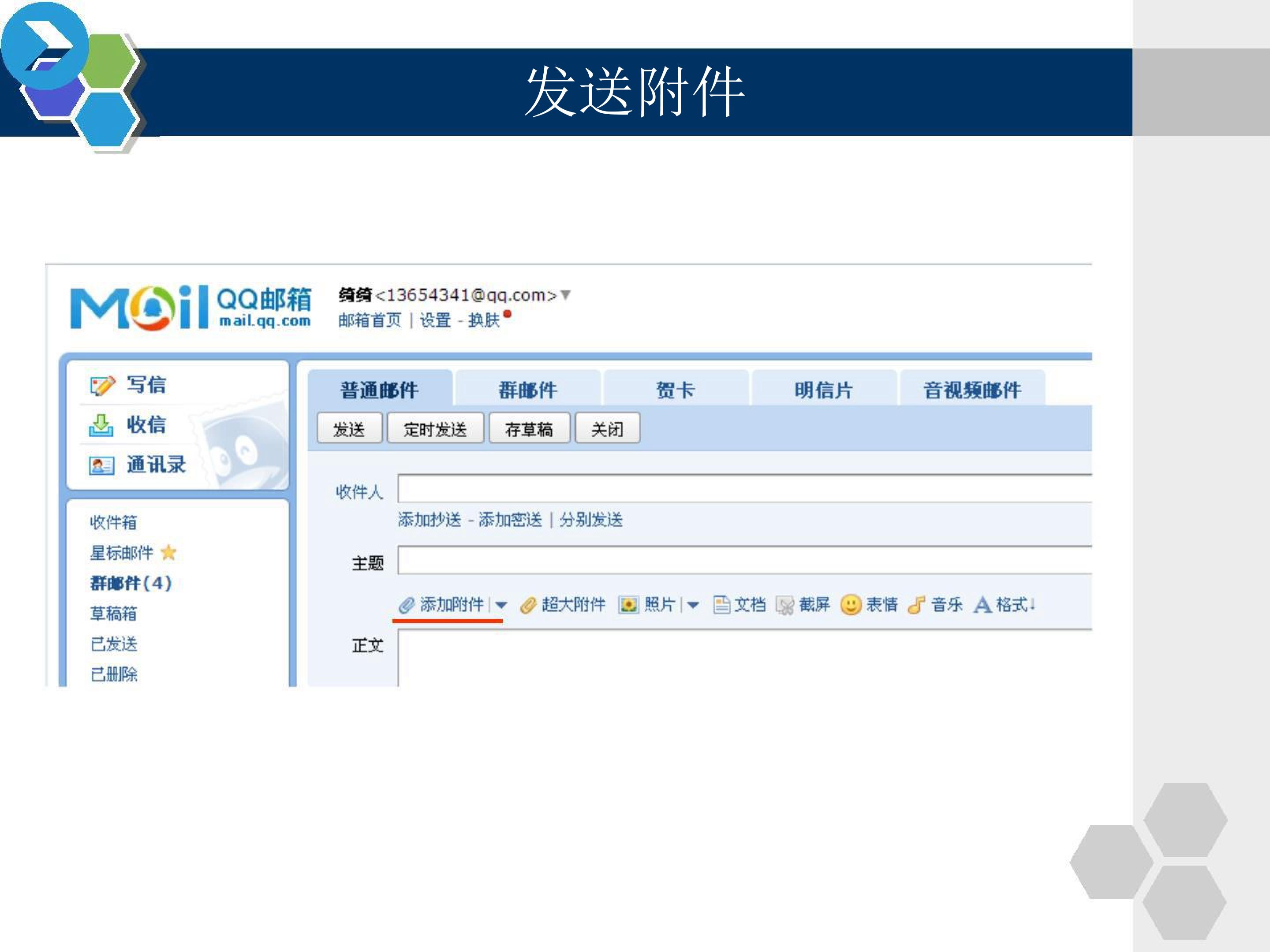1270x952 pixels.
Task: Open the account dropdown beside the email address
Action: (x=565, y=294)
